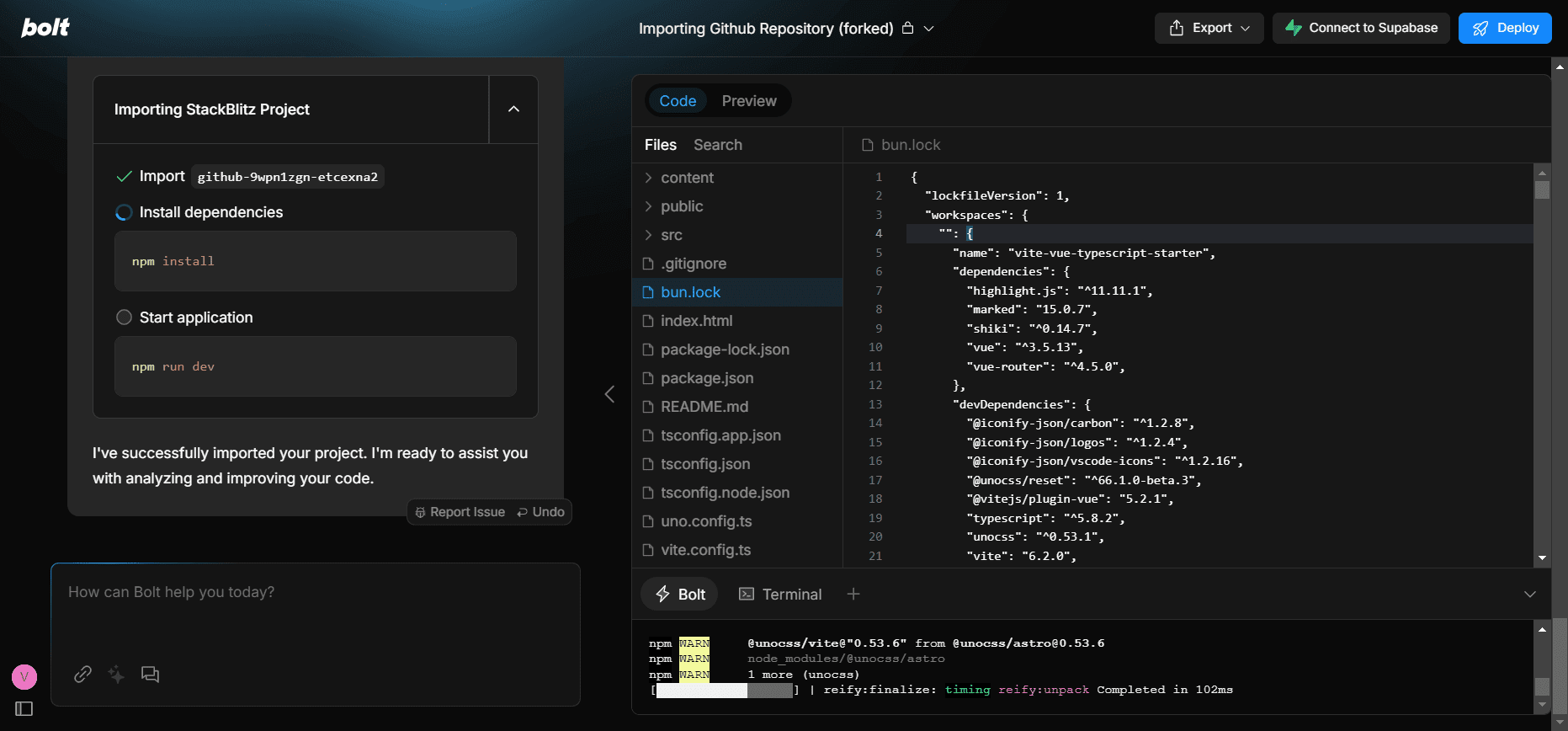
Task: Open tsconfig.app.json file
Action: pos(737,435)
